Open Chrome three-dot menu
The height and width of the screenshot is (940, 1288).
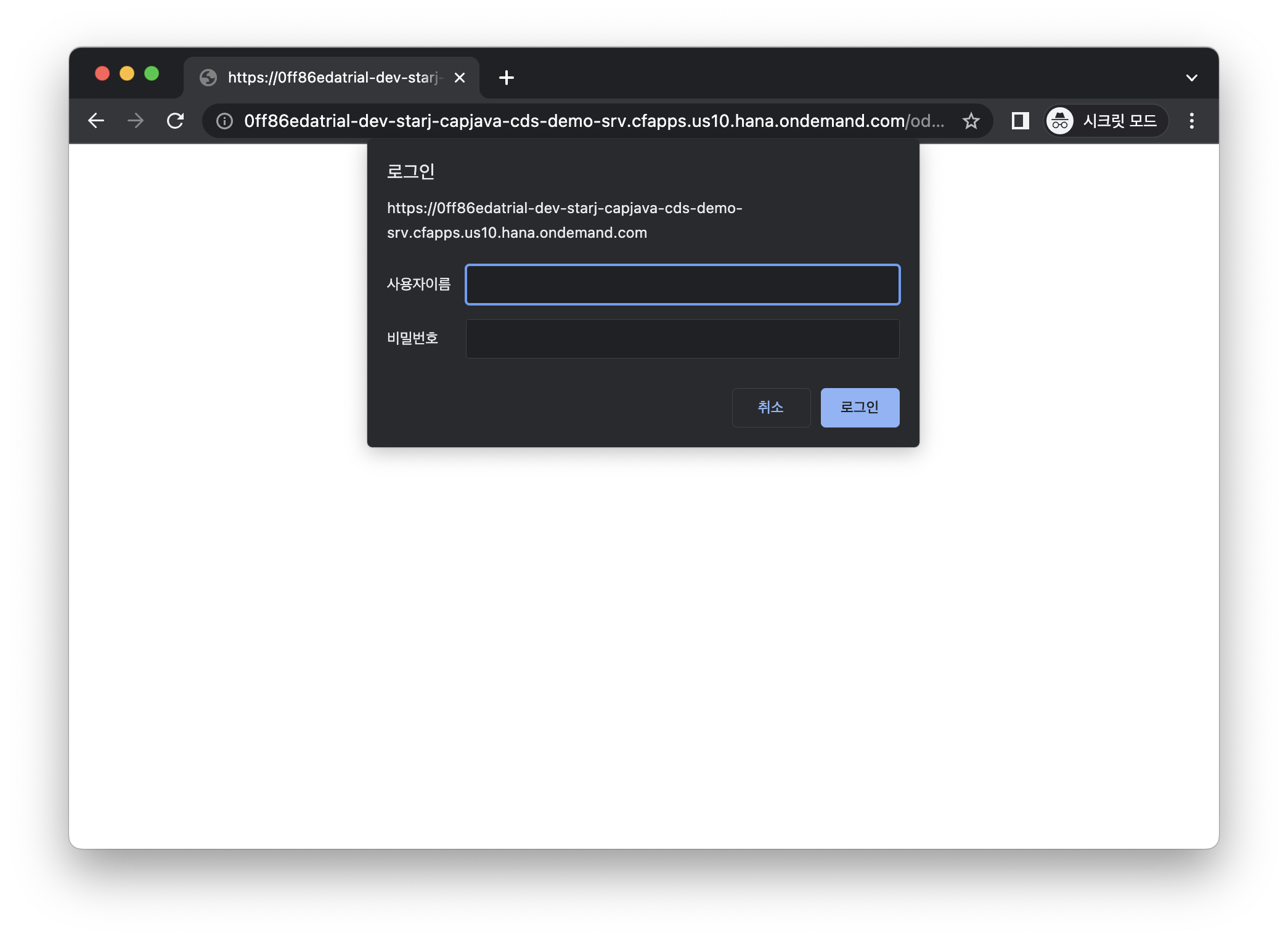click(x=1191, y=121)
